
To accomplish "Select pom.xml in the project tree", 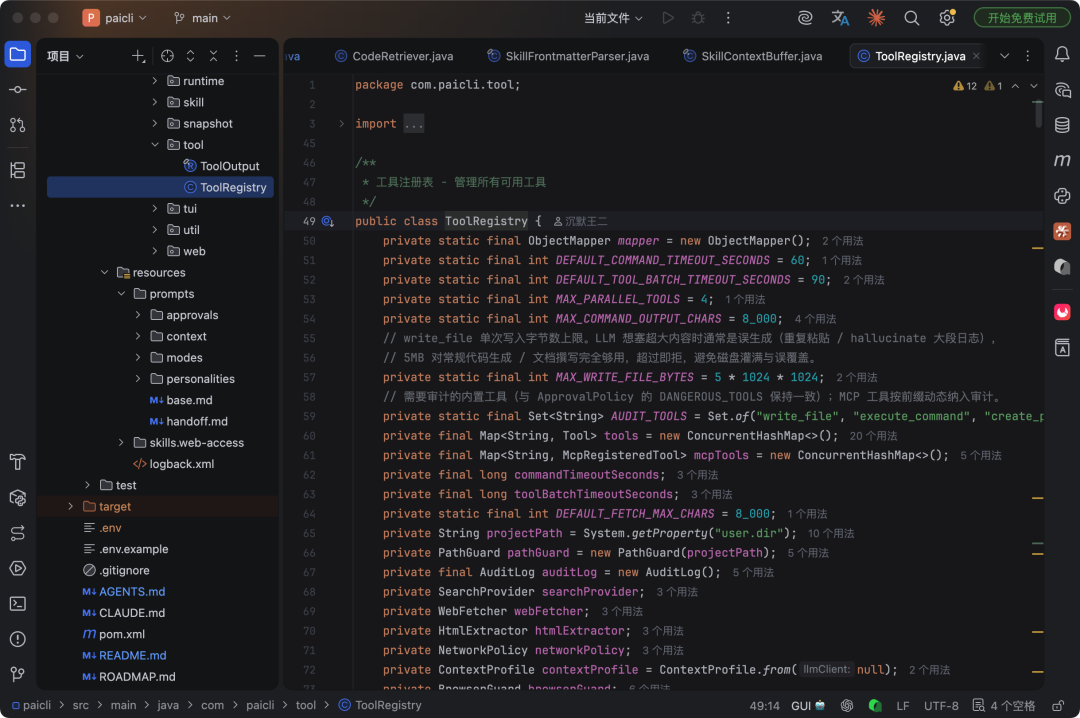I will (114, 634).
